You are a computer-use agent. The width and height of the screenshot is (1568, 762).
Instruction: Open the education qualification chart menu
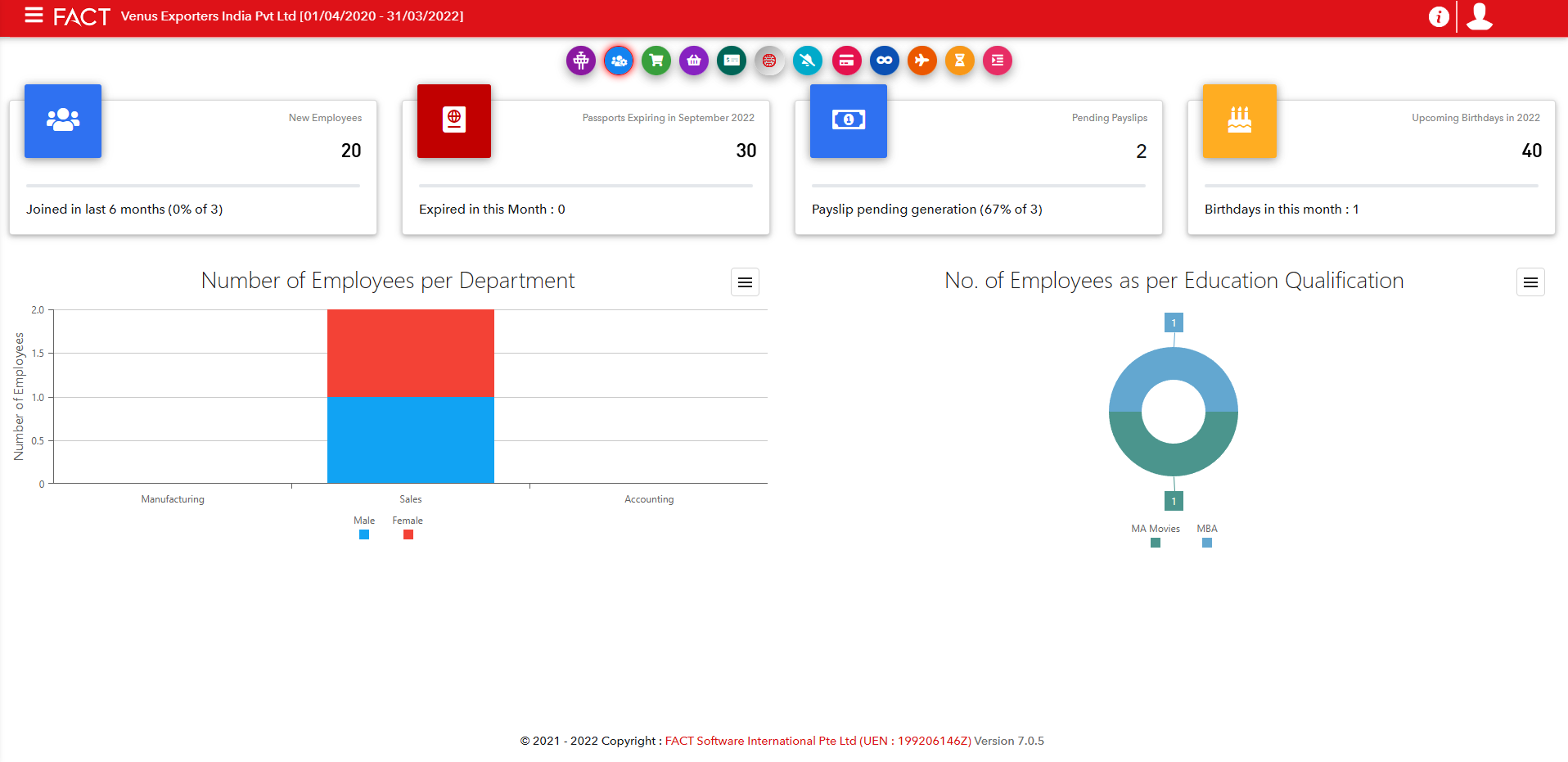[x=1530, y=282]
